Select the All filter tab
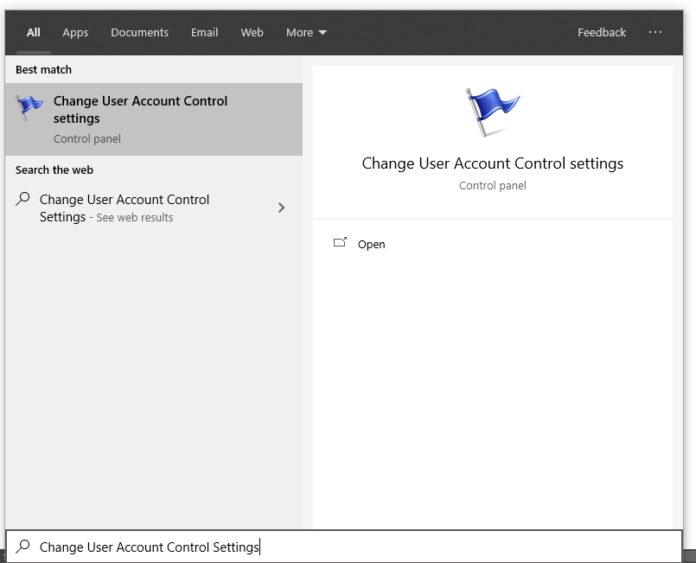The height and width of the screenshot is (563, 696). (x=33, y=33)
